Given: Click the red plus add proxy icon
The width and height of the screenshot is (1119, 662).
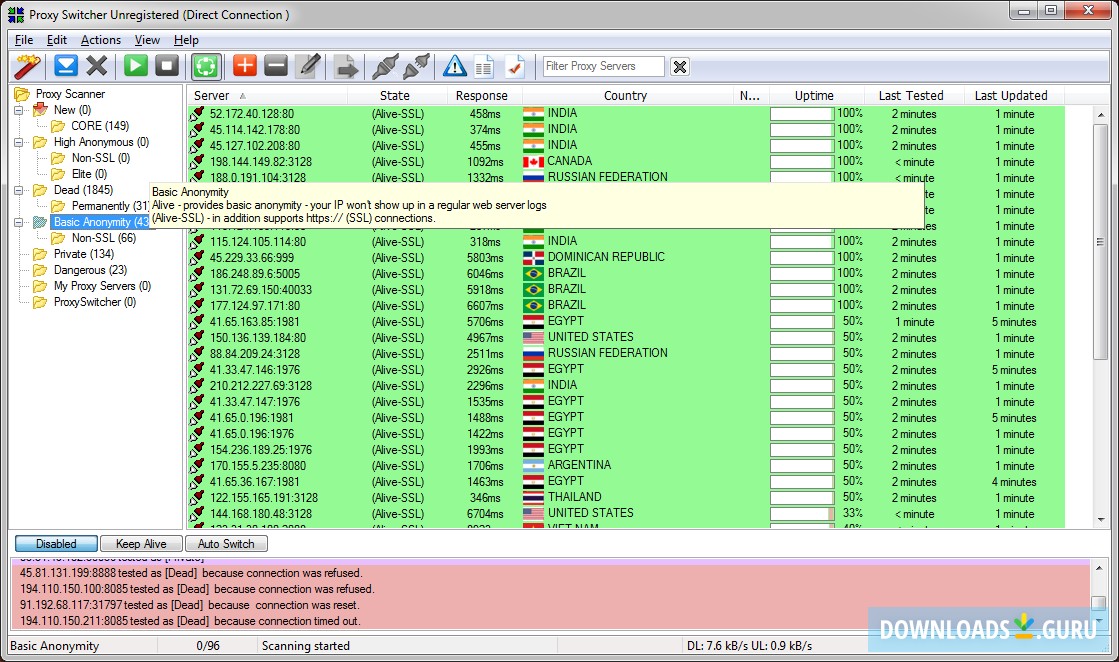Looking at the screenshot, I should (245, 66).
